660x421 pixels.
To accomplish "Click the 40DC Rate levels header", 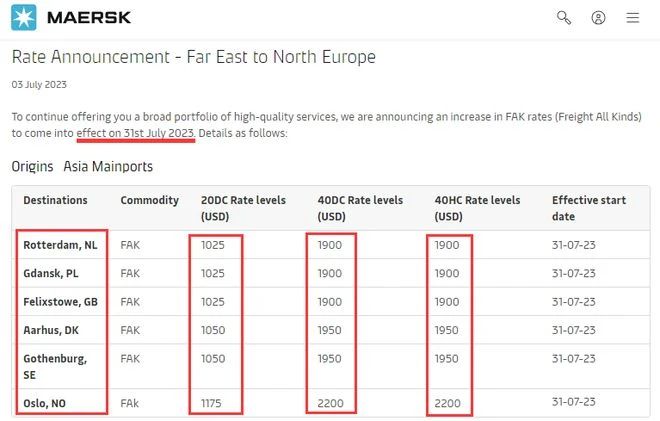I will [360, 208].
